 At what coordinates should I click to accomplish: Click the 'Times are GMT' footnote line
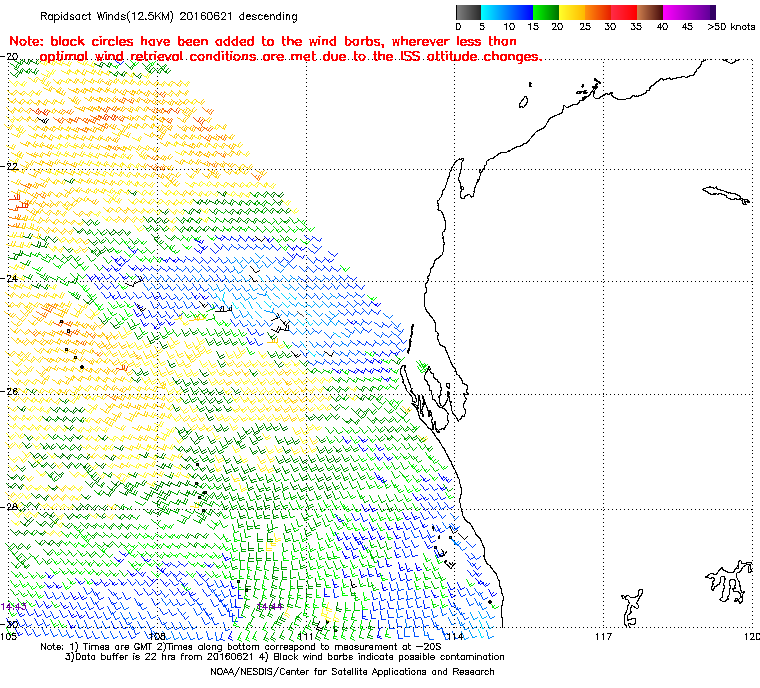point(241,647)
